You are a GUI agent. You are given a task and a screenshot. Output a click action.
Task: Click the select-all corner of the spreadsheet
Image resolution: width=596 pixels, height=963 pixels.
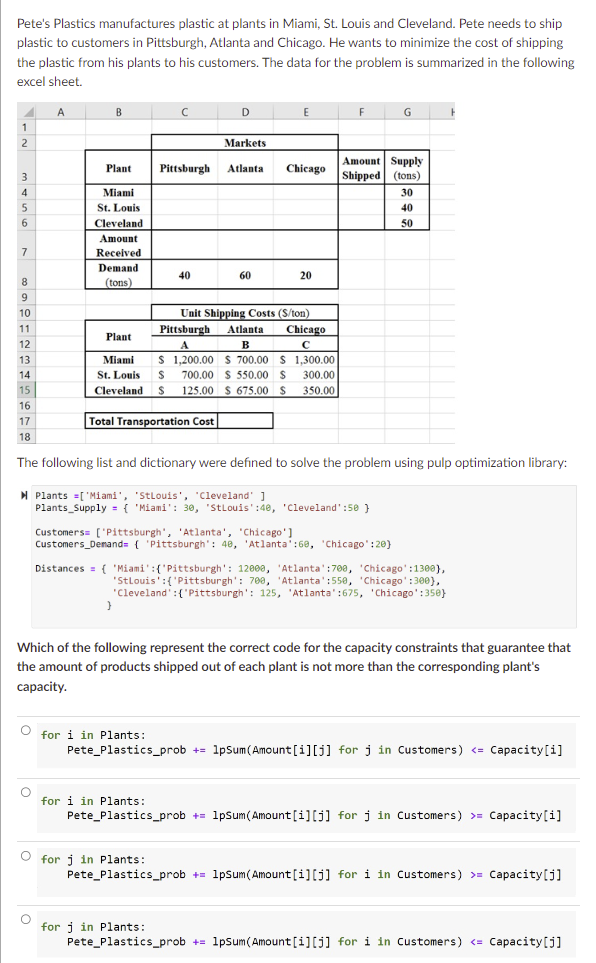27,112
